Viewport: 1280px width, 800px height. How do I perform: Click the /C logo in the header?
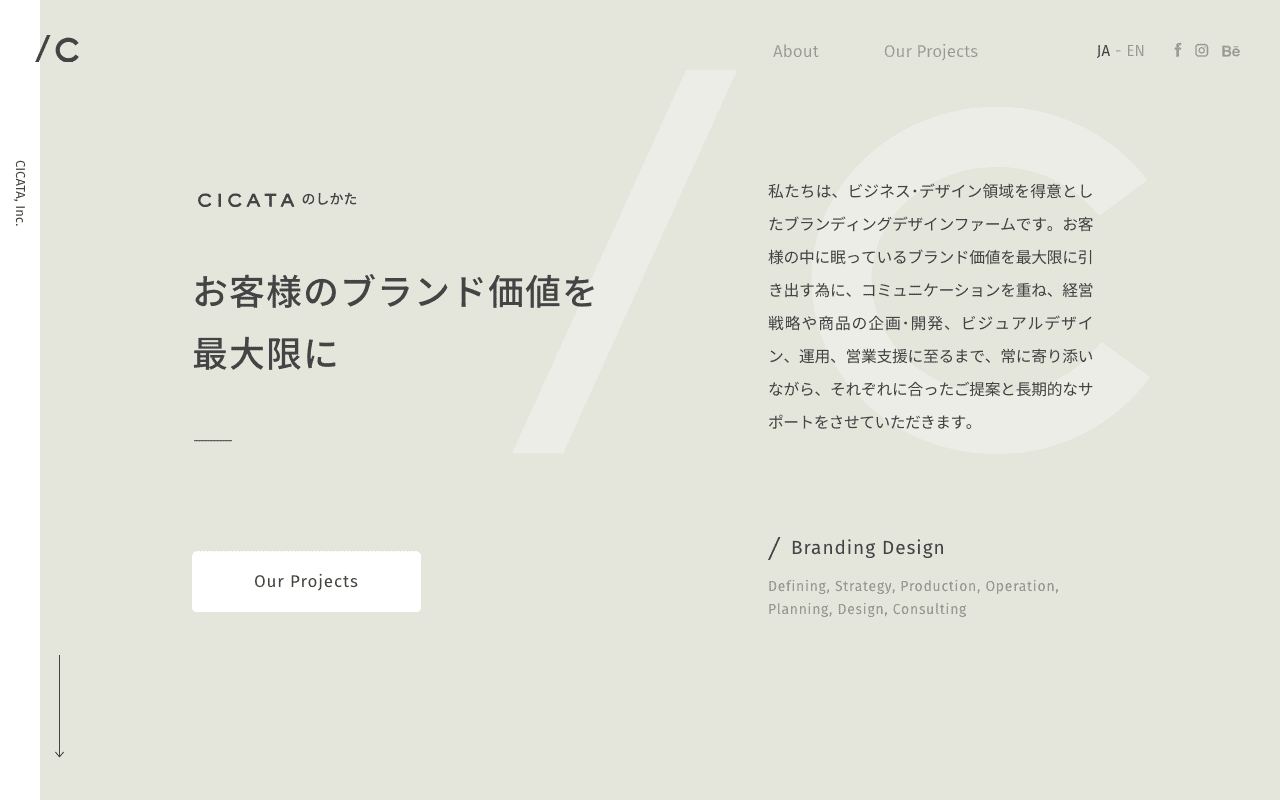pyautogui.click(x=58, y=50)
